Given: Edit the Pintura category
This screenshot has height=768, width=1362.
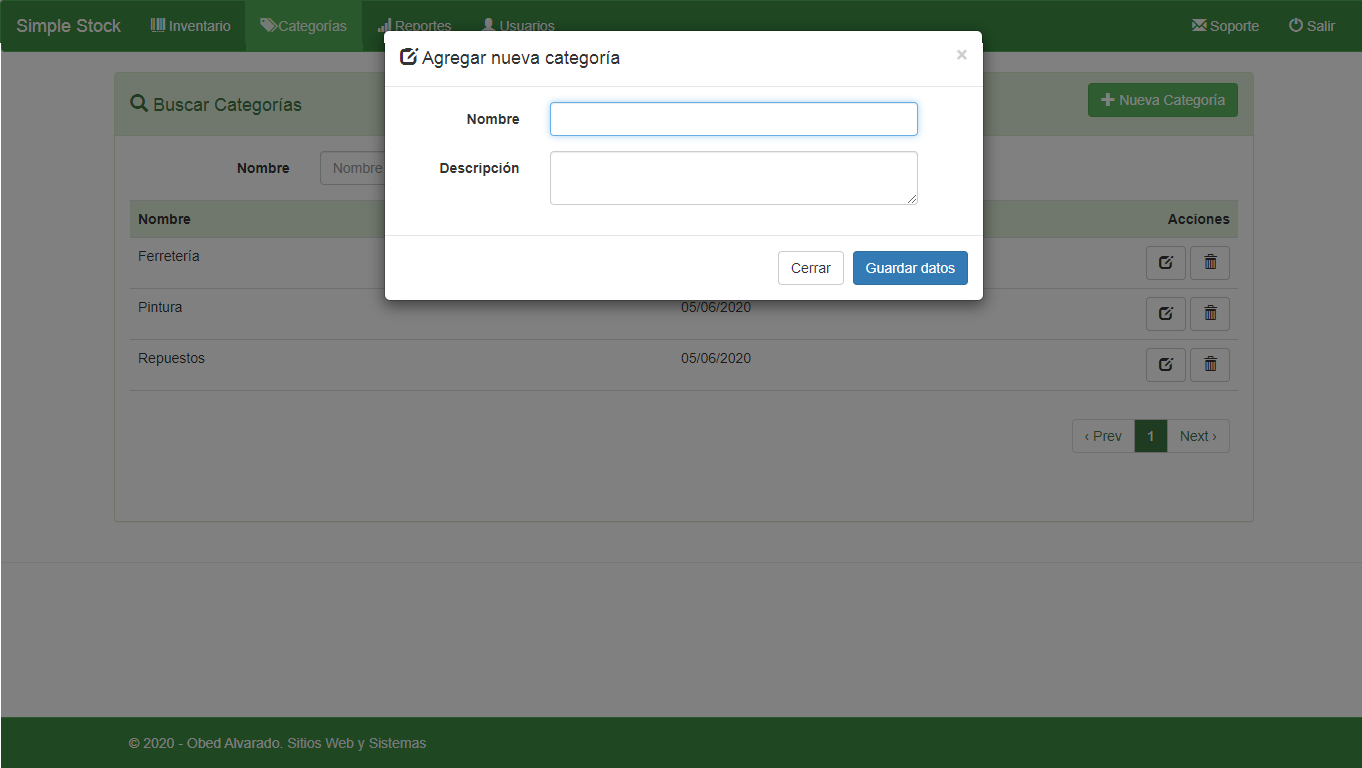Looking at the screenshot, I should click(x=1165, y=314).
